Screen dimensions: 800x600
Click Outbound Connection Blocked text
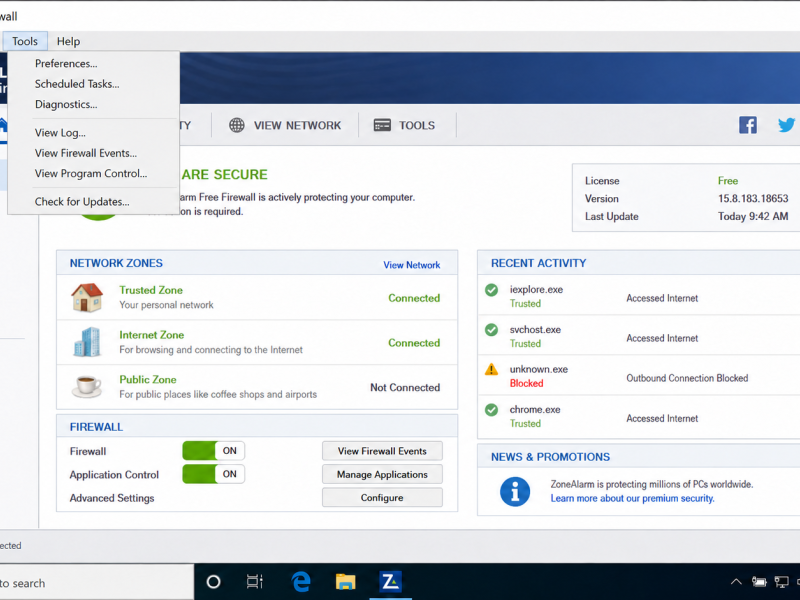click(x=687, y=378)
